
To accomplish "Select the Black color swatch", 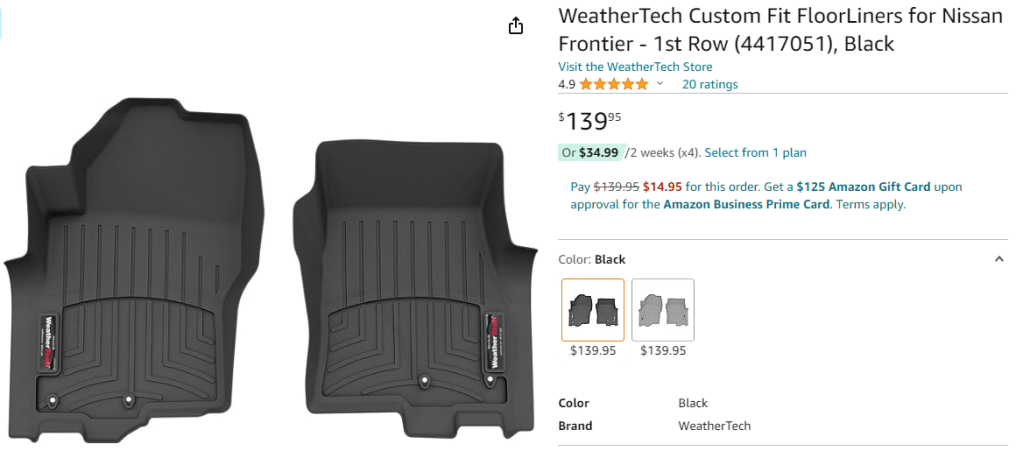I will [x=593, y=310].
